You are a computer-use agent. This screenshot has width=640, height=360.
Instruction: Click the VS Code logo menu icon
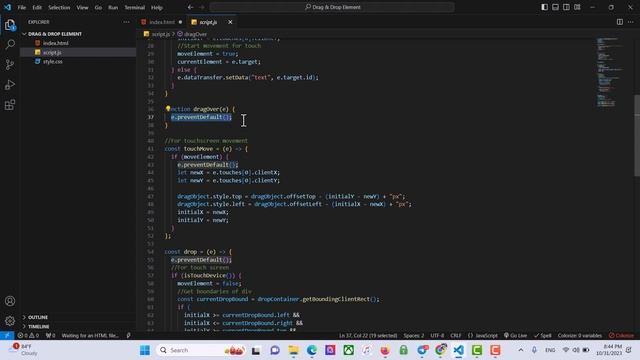7,7
